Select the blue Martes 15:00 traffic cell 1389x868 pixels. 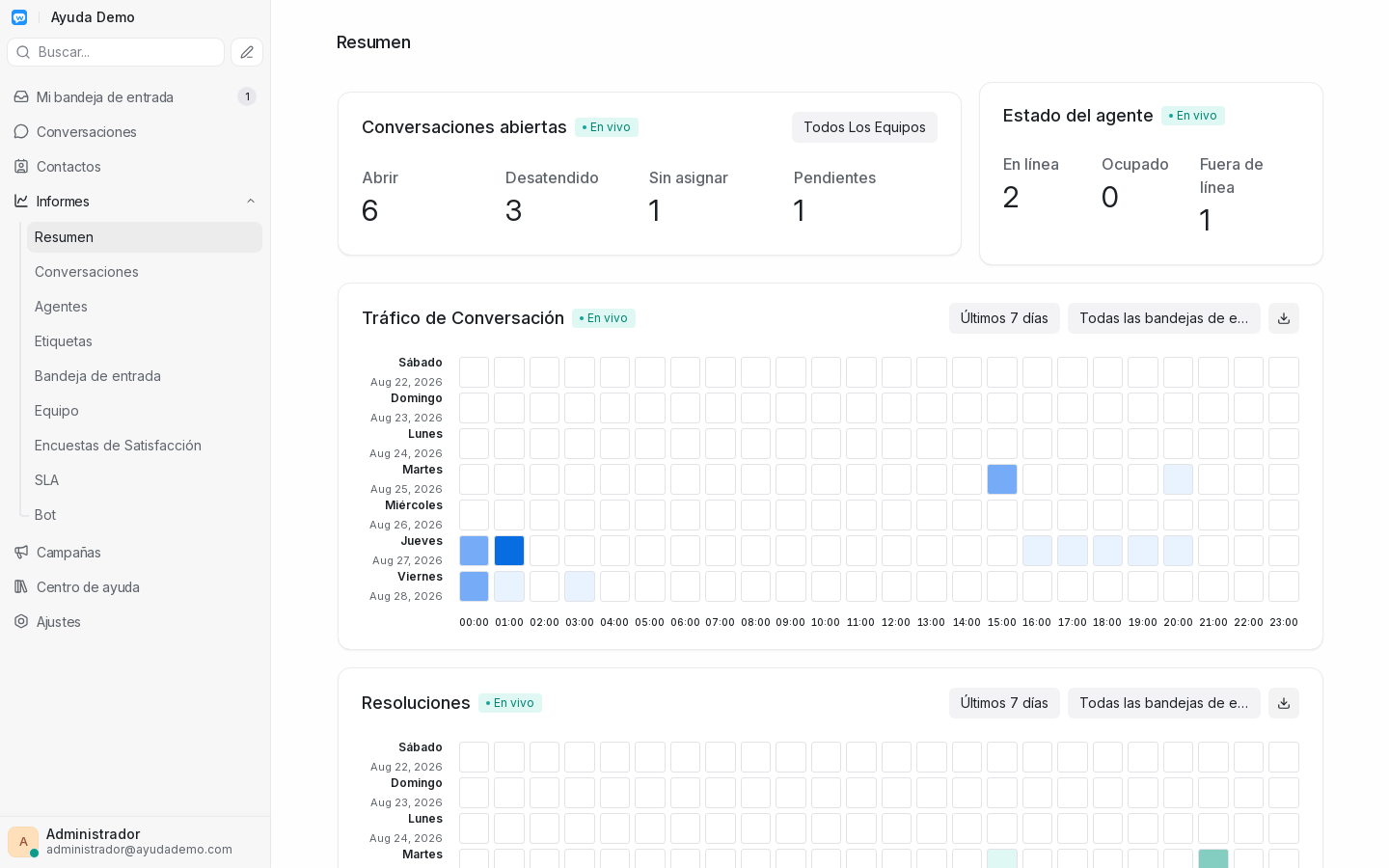pyautogui.click(x=1002, y=479)
